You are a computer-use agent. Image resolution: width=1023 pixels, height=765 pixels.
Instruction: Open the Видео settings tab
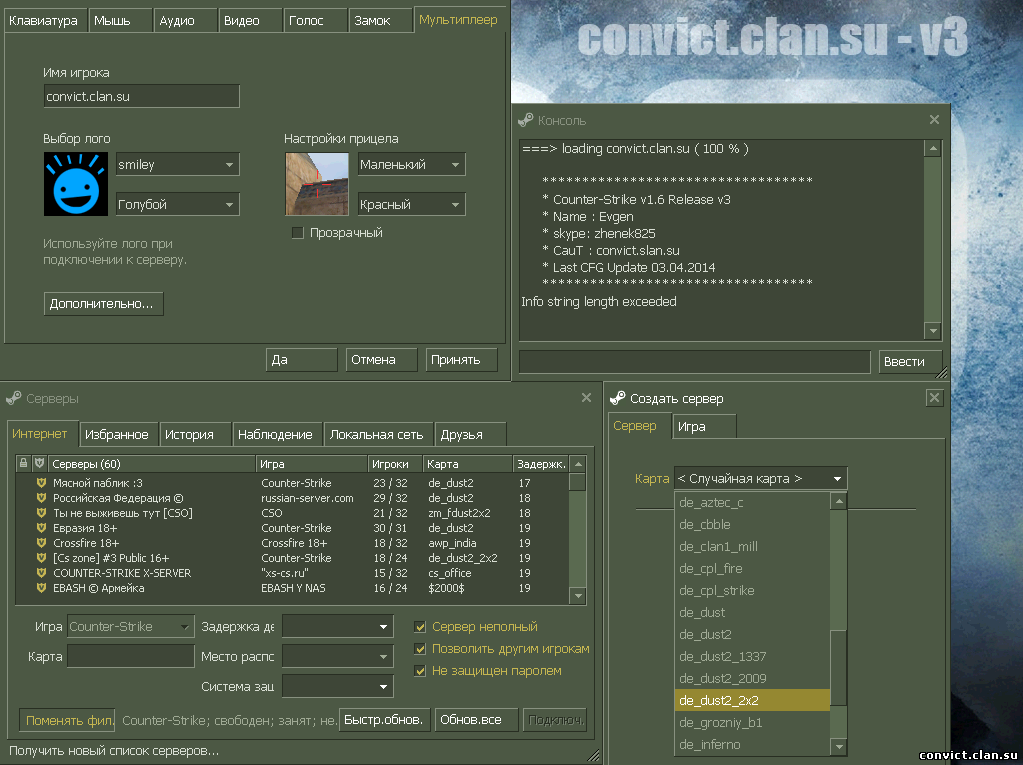tap(250, 20)
